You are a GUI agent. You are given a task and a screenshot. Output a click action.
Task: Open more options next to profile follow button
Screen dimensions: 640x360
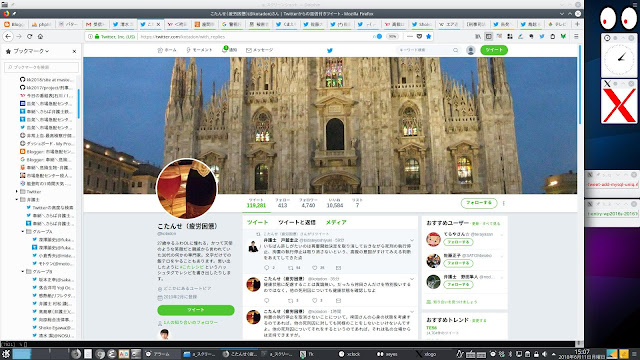[504, 203]
